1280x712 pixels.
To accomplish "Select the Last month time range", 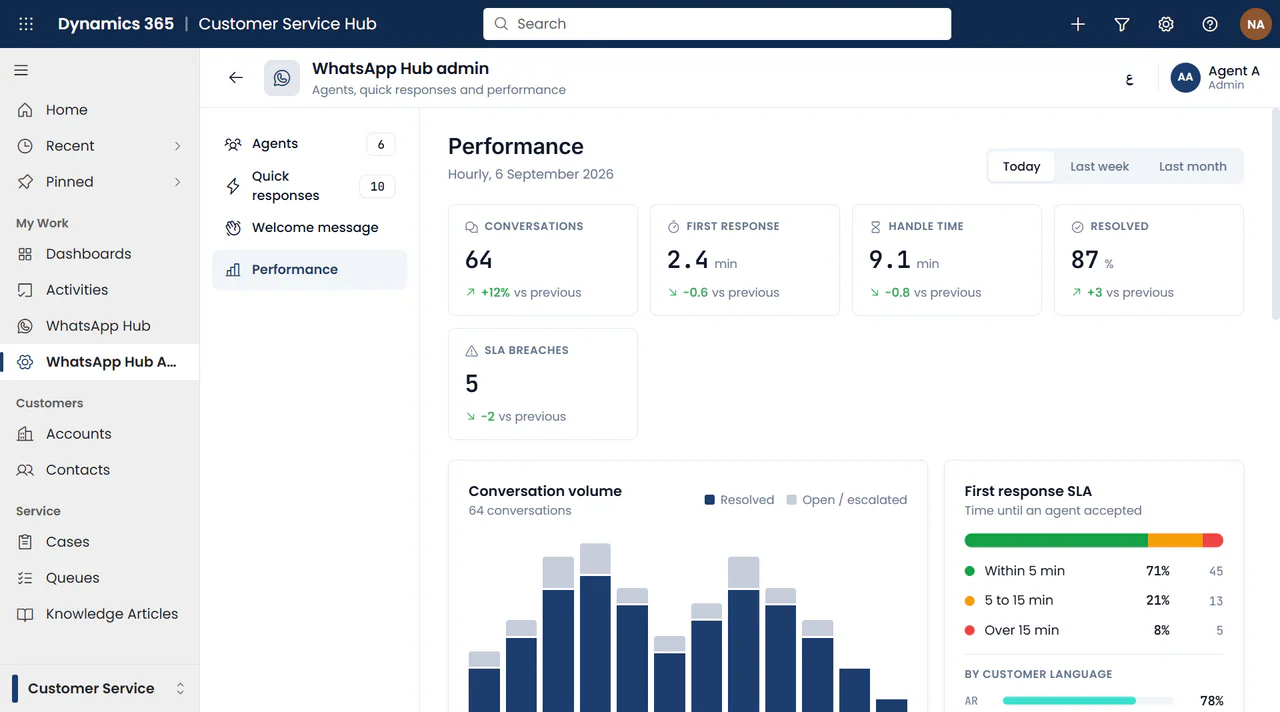I will [x=1192, y=167].
